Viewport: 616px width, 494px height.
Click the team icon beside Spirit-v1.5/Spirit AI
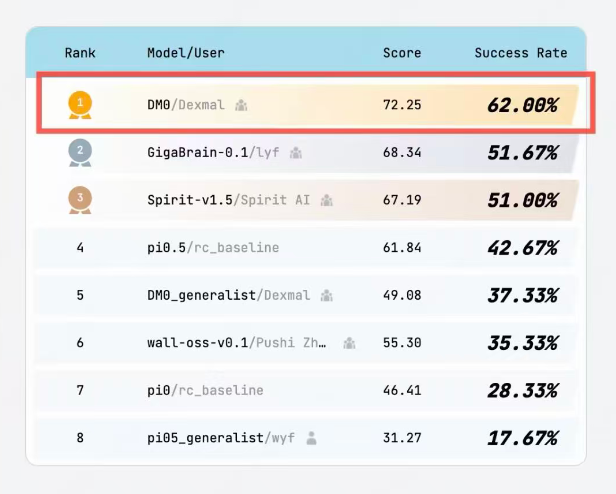(x=327, y=200)
